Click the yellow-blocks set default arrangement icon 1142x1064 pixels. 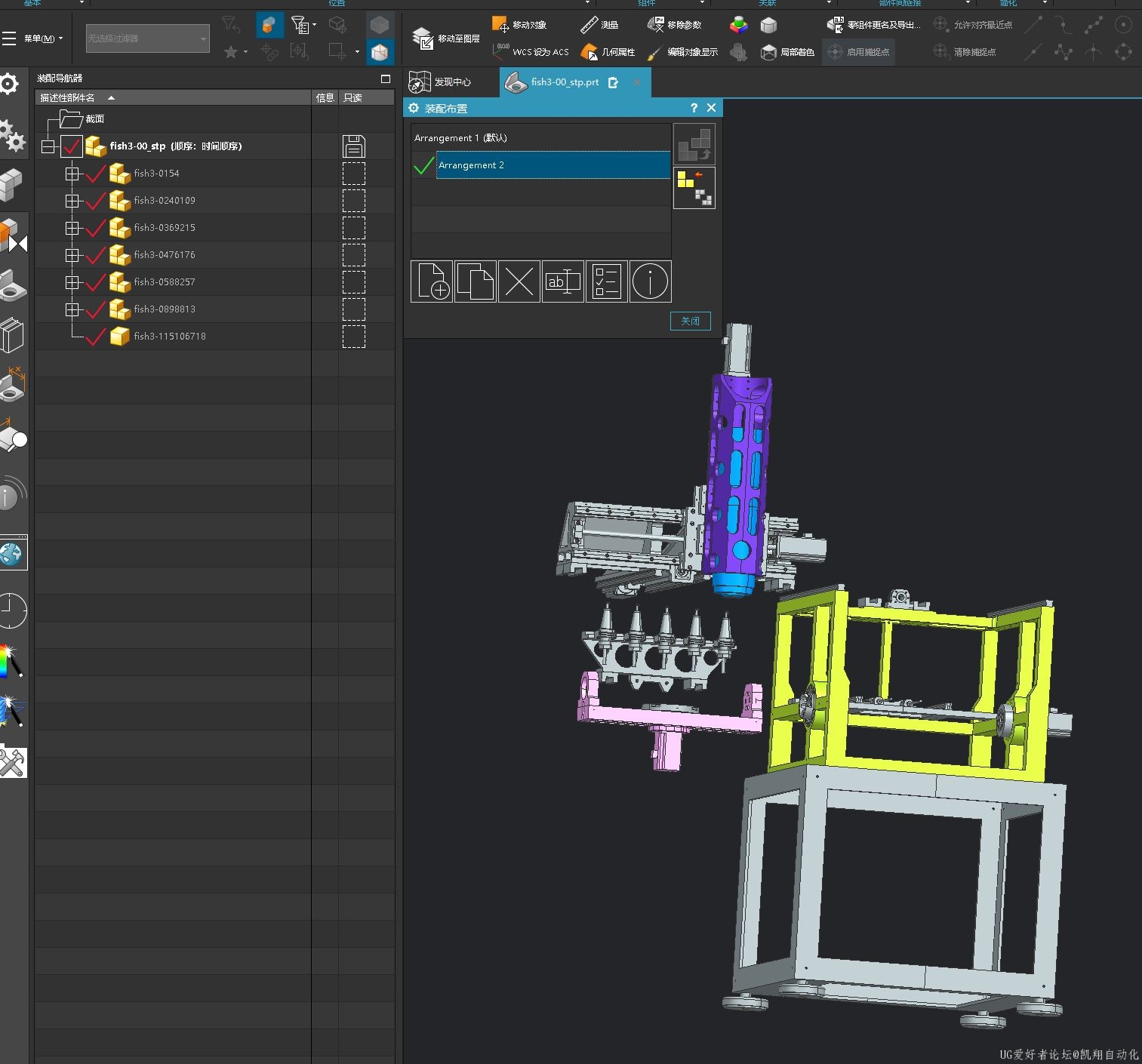pos(694,188)
